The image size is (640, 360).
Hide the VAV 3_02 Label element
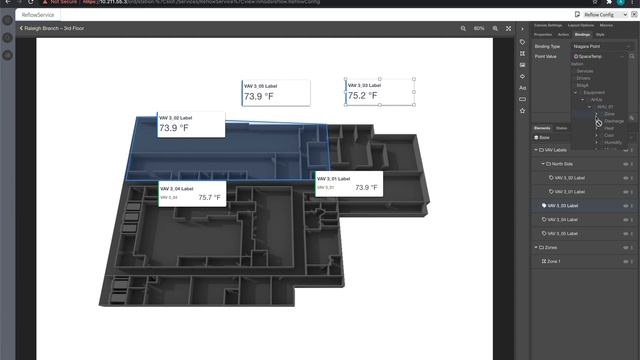click(x=625, y=178)
